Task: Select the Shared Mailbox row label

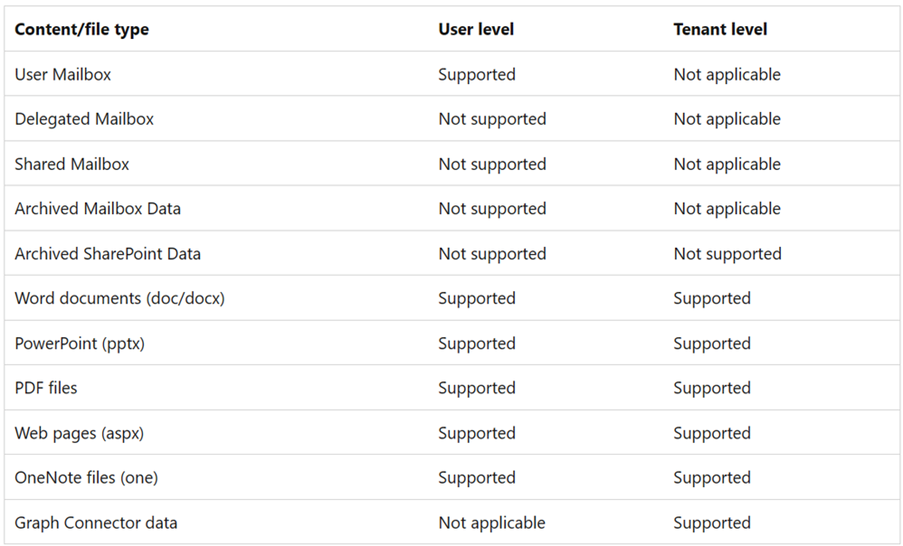Action: (72, 164)
